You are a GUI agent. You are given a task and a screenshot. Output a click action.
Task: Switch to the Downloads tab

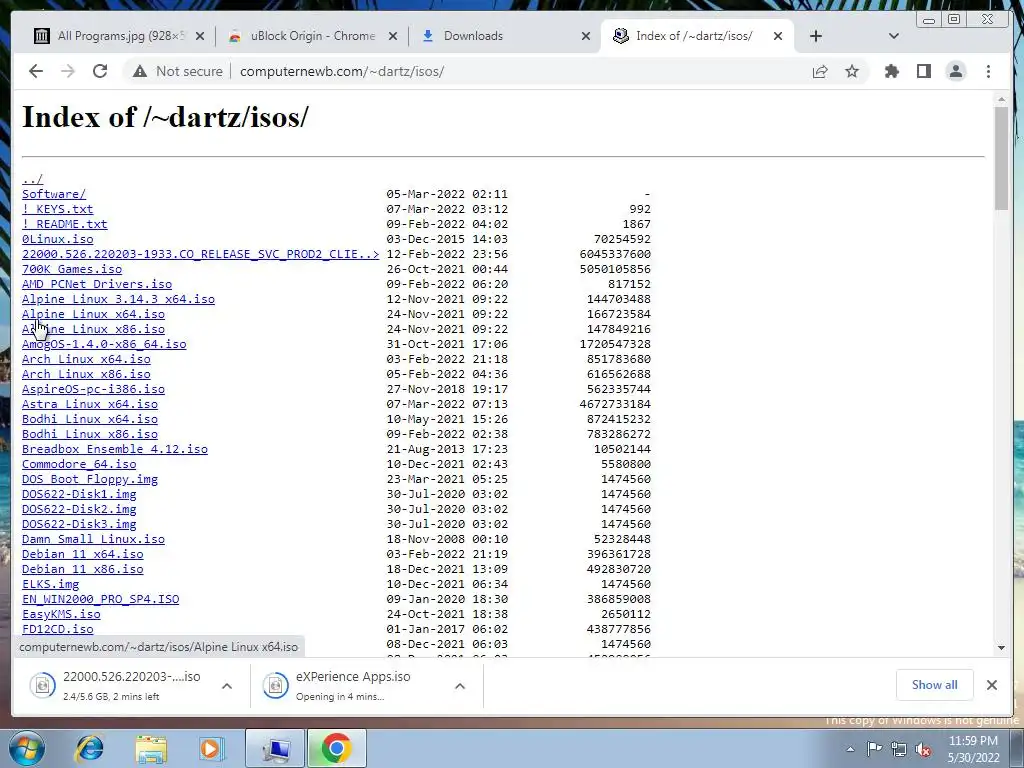(503, 36)
